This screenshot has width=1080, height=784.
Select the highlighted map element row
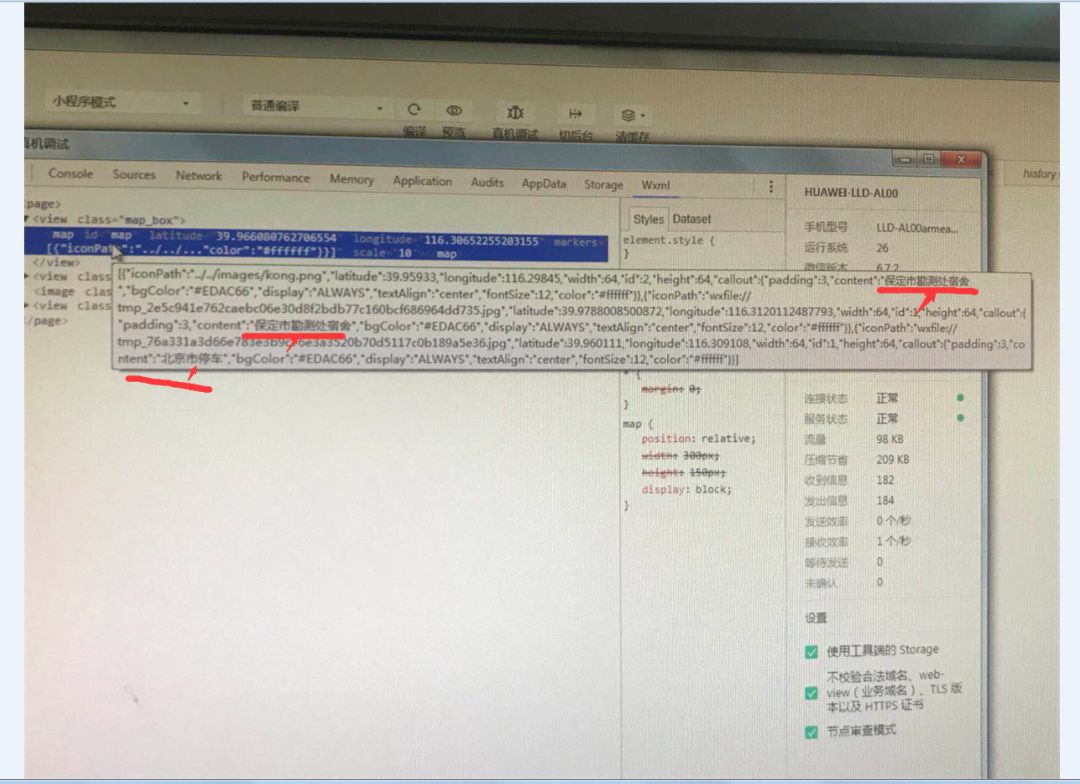tap(317, 245)
